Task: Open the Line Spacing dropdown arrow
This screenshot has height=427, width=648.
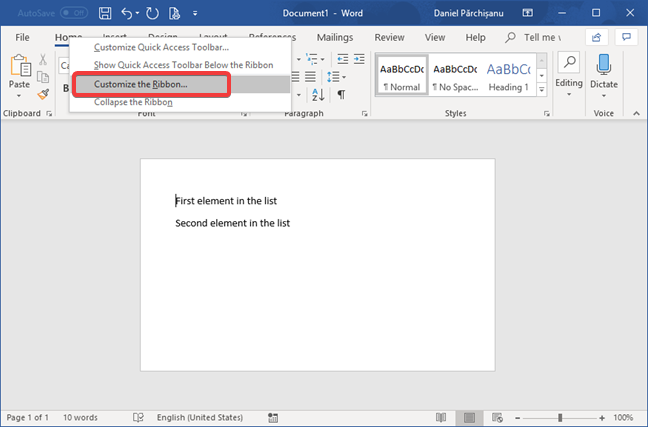Action: tap(344, 77)
